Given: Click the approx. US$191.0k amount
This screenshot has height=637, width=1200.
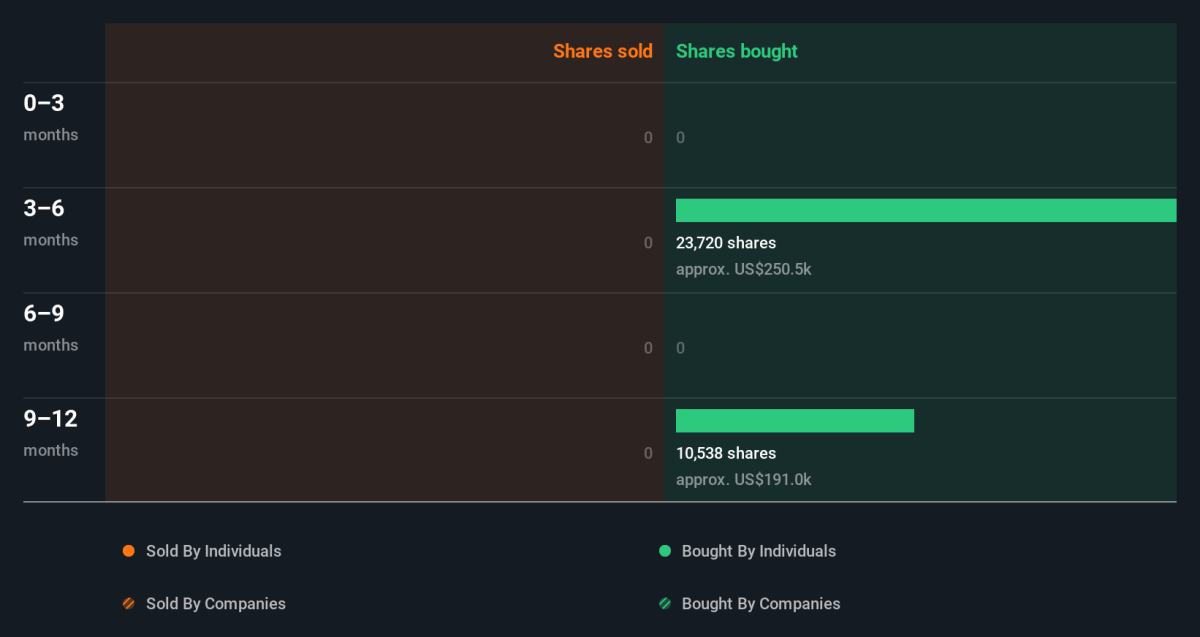Looking at the screenshot, I should 743,480.
